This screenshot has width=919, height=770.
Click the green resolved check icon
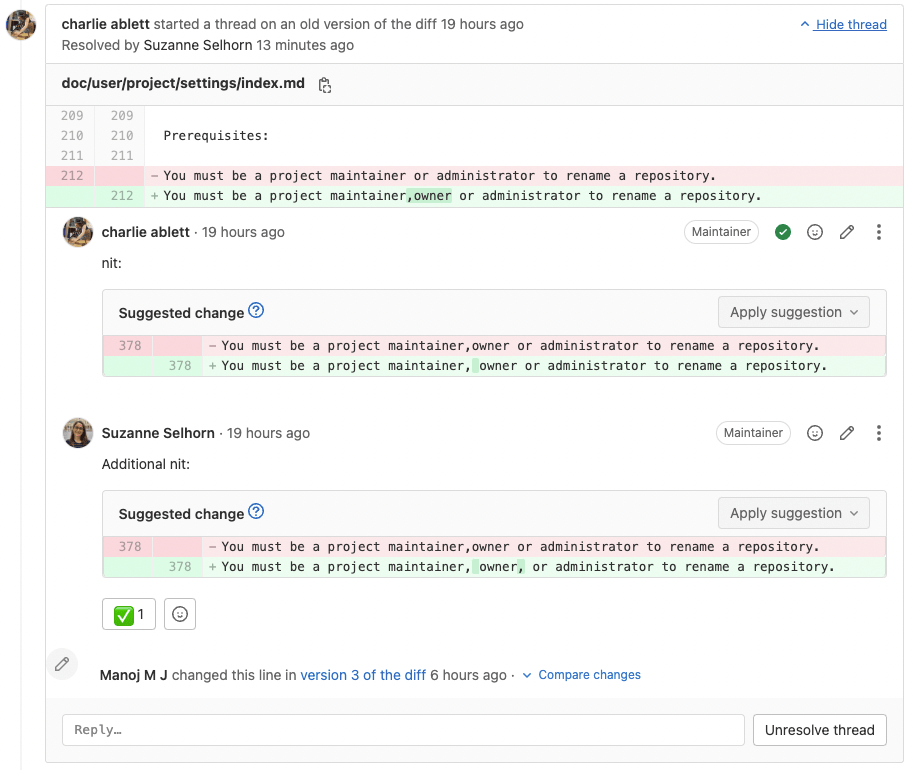[783, 232]
